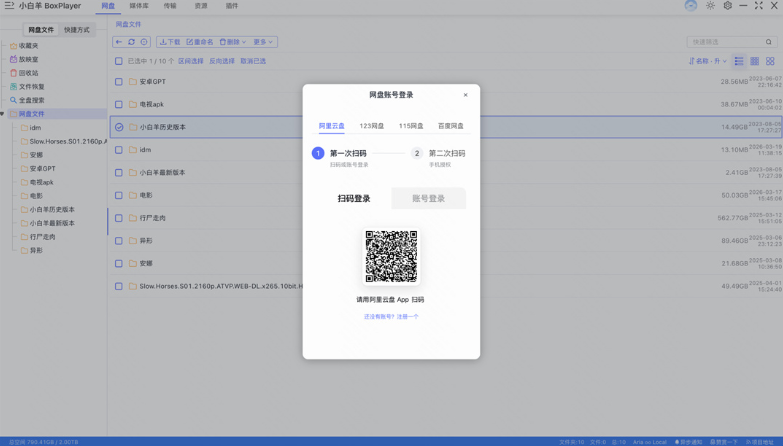Select Slow.Horses.S01.2160p folder in sidebar tree
The height and width of the screenshot is (446, 783).
click(63, 141)
